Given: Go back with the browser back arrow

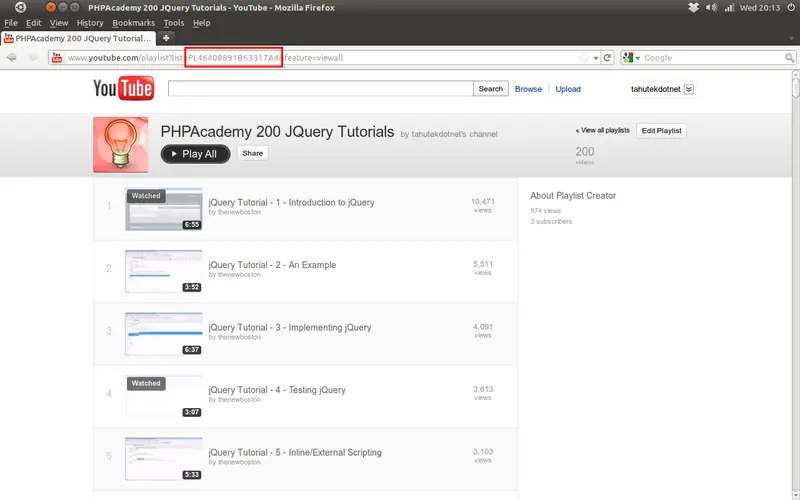Looking at the screenshot, I should pyautogui.click(x=12, y=58).
